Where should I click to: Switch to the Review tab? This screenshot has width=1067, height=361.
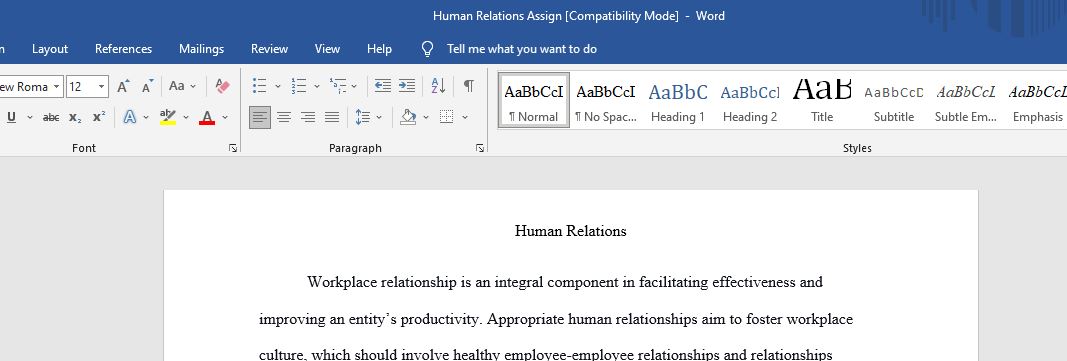(x=269, y=49)
